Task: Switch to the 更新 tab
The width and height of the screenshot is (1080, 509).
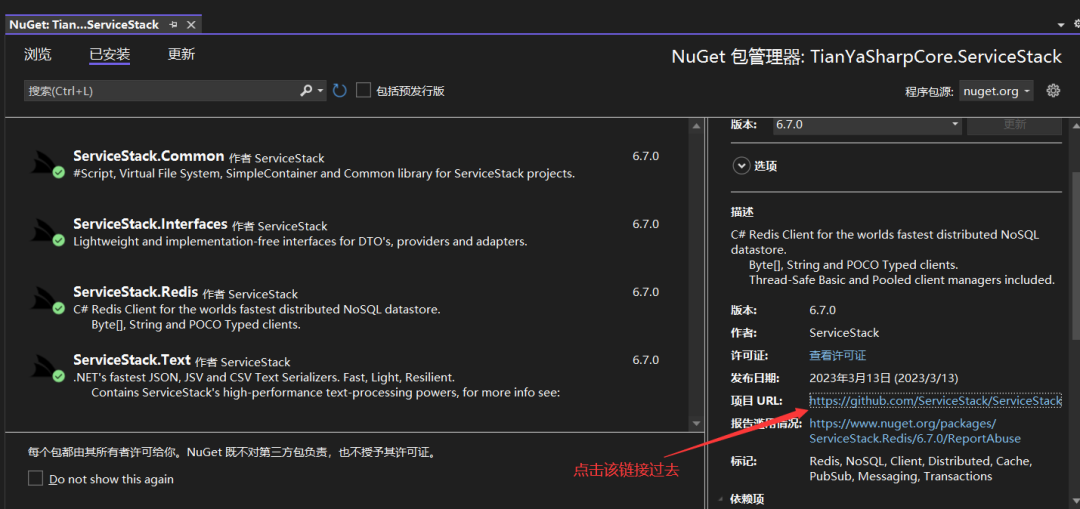Action: 181,54
